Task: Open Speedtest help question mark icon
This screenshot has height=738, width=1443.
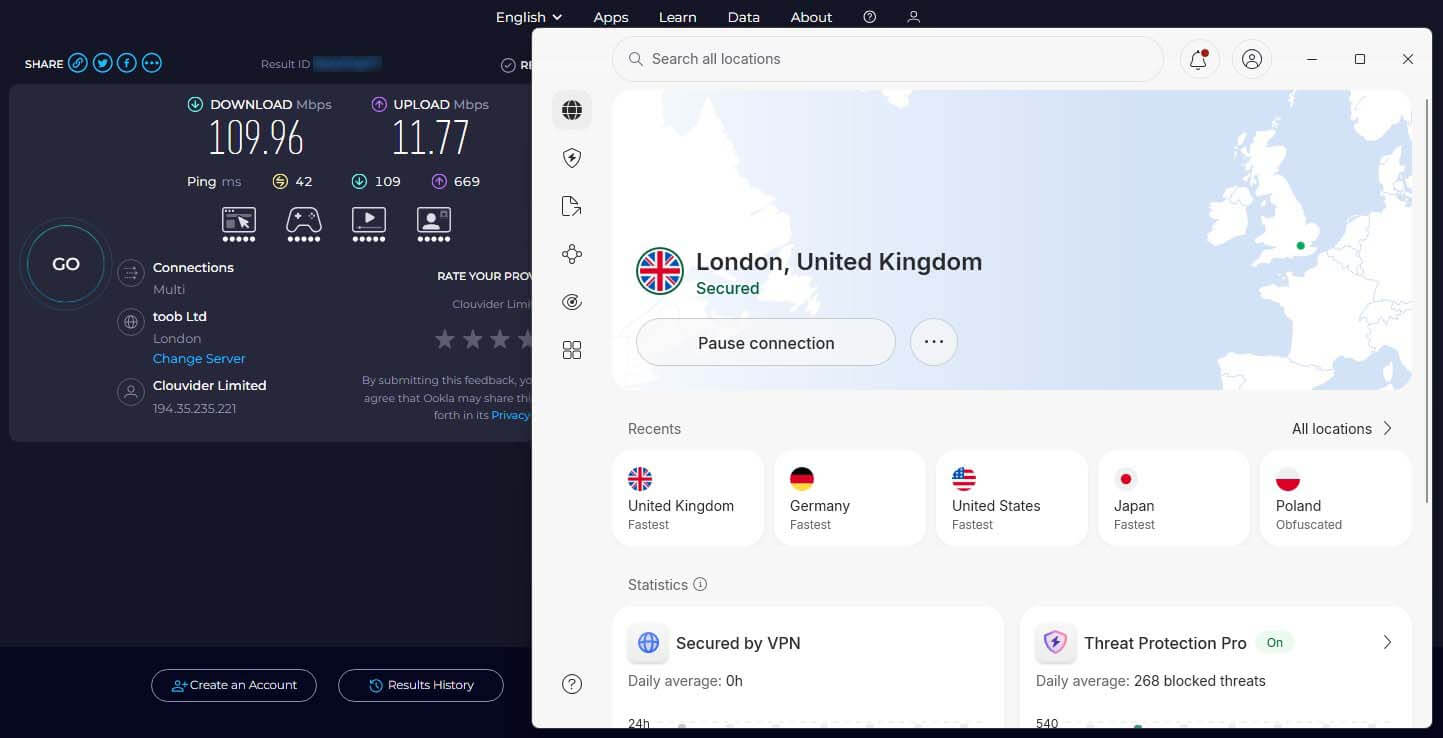Action: pos(870,17)
